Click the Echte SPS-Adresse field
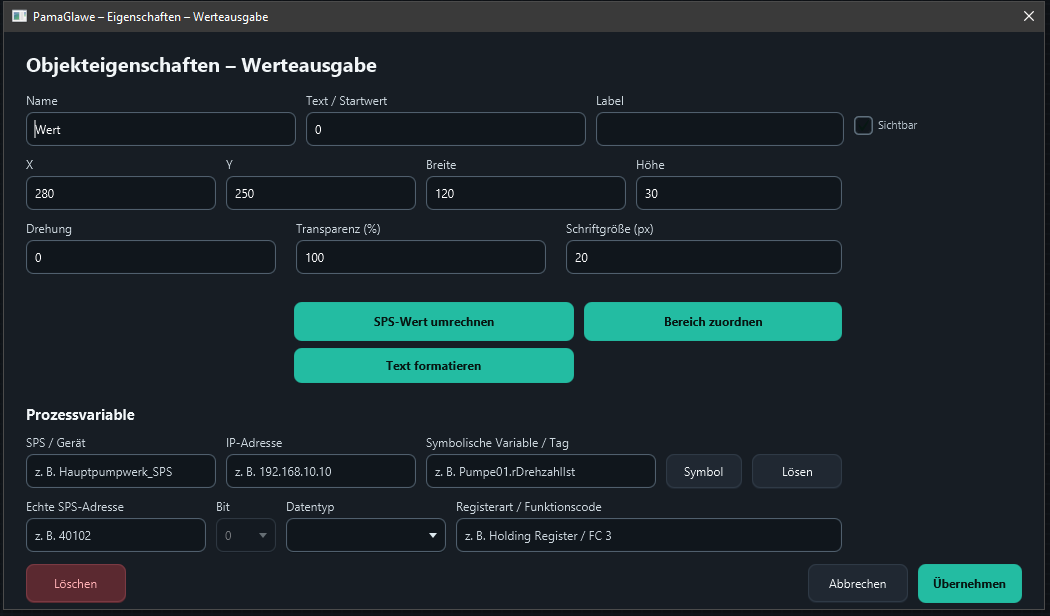 [x=116, y=535]
